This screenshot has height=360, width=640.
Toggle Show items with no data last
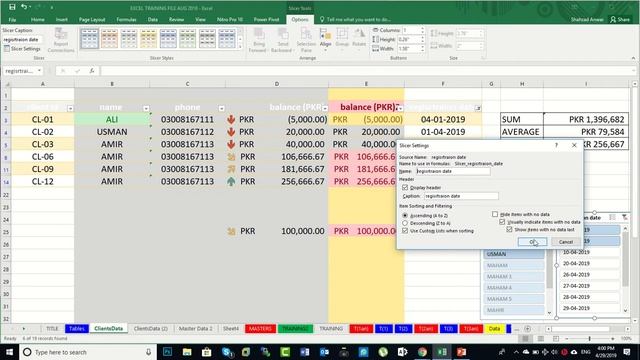[x=509, y=229]
